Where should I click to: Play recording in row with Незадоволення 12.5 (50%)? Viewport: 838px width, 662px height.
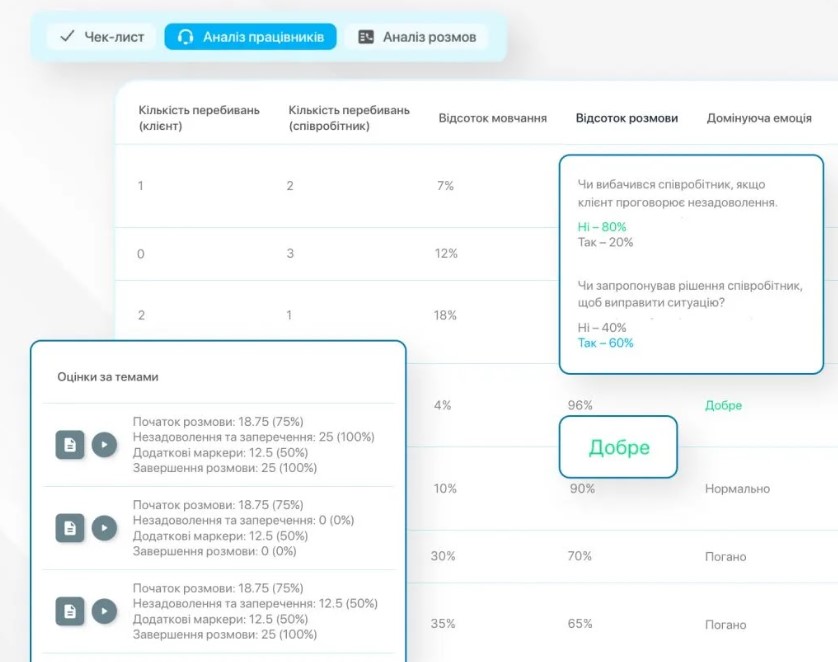(104, 611)
